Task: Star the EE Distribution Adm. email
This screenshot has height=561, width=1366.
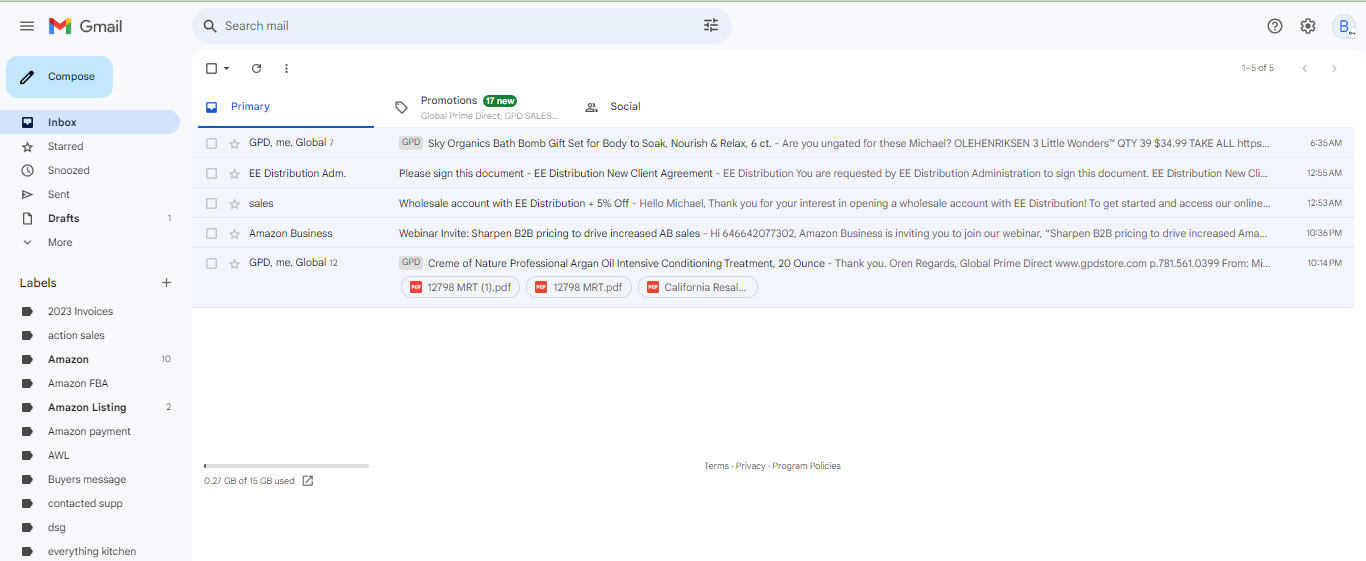Action: 235,173
